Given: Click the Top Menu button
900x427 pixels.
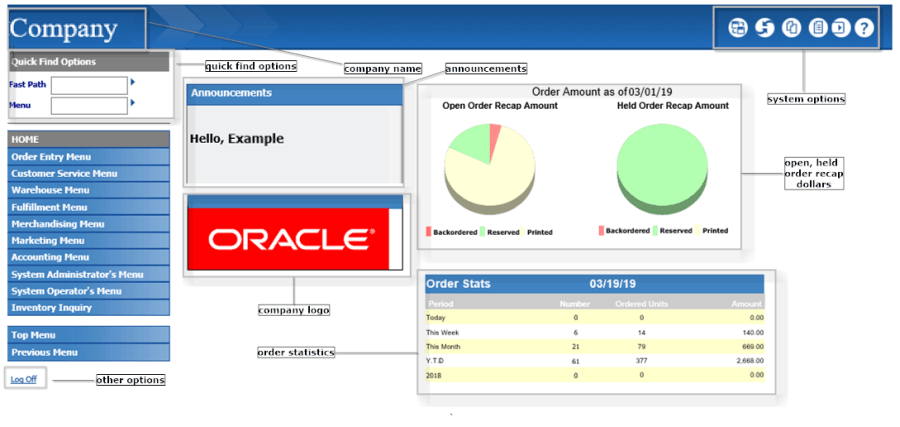Looking at the screenshot, I should pos(89,335).
